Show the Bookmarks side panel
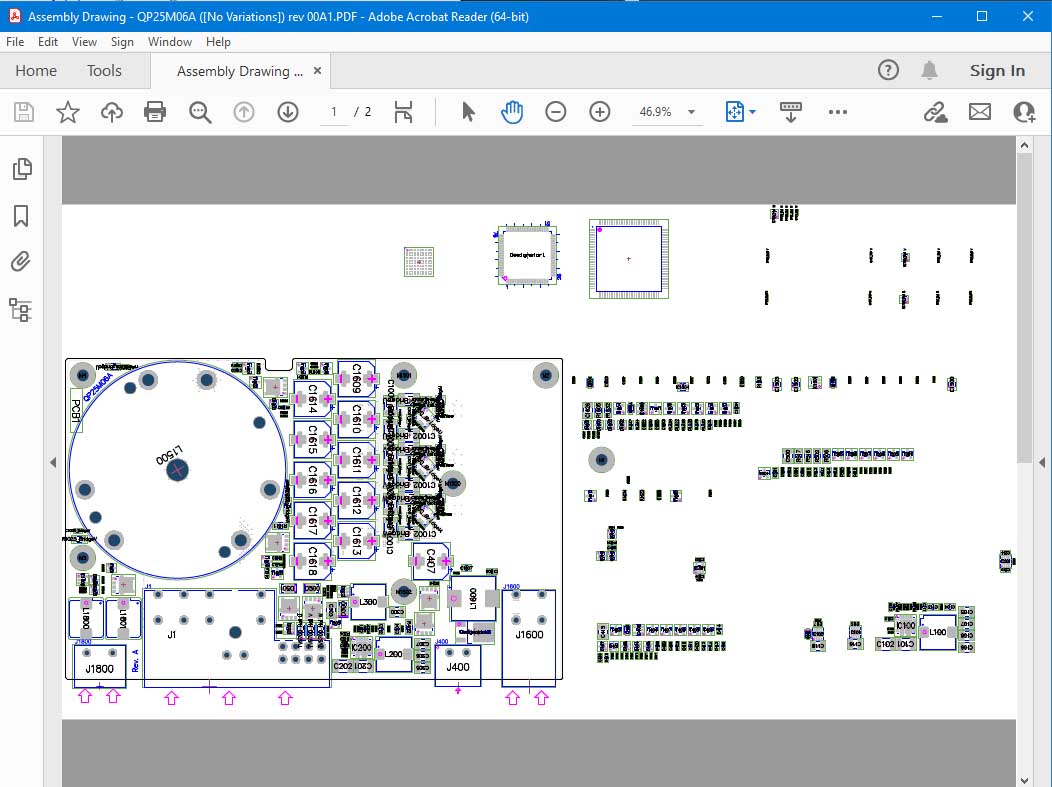Viewport: 1052px width, 787px height. [x=21, y=216]
